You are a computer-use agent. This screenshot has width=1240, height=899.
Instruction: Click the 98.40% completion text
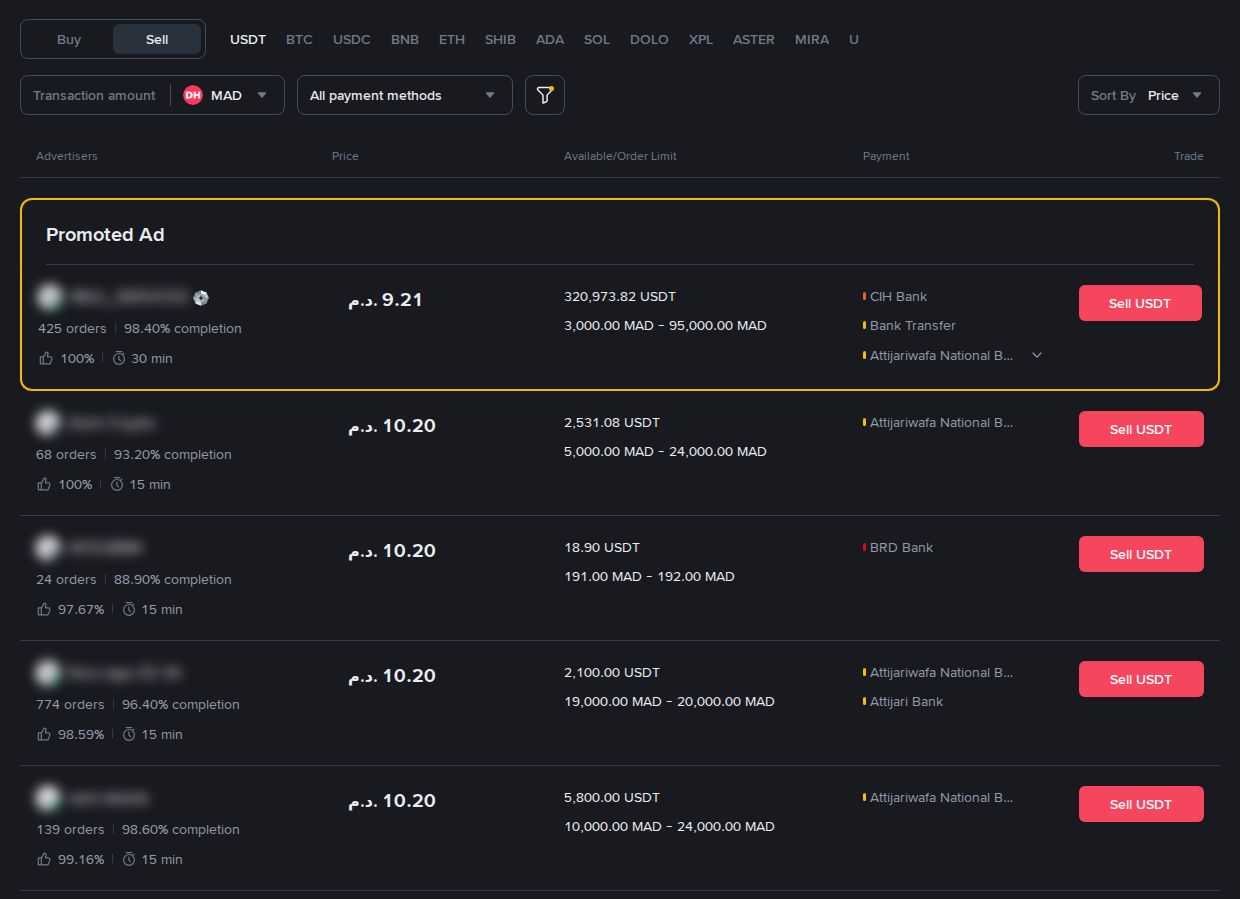(183, 328)
